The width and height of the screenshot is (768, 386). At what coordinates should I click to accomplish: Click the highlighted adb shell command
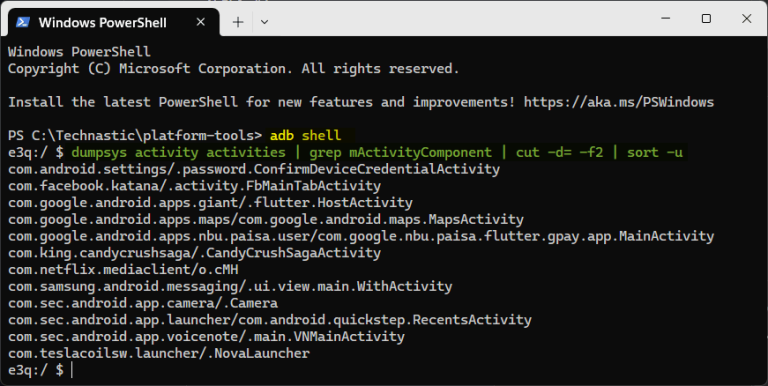tap(305, 135)
